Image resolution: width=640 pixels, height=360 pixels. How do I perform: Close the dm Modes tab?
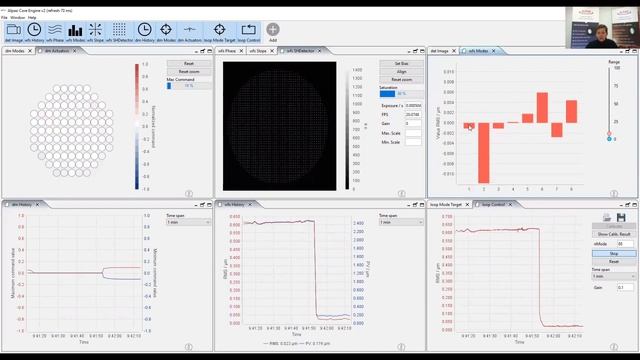click(x=29, y=51)
